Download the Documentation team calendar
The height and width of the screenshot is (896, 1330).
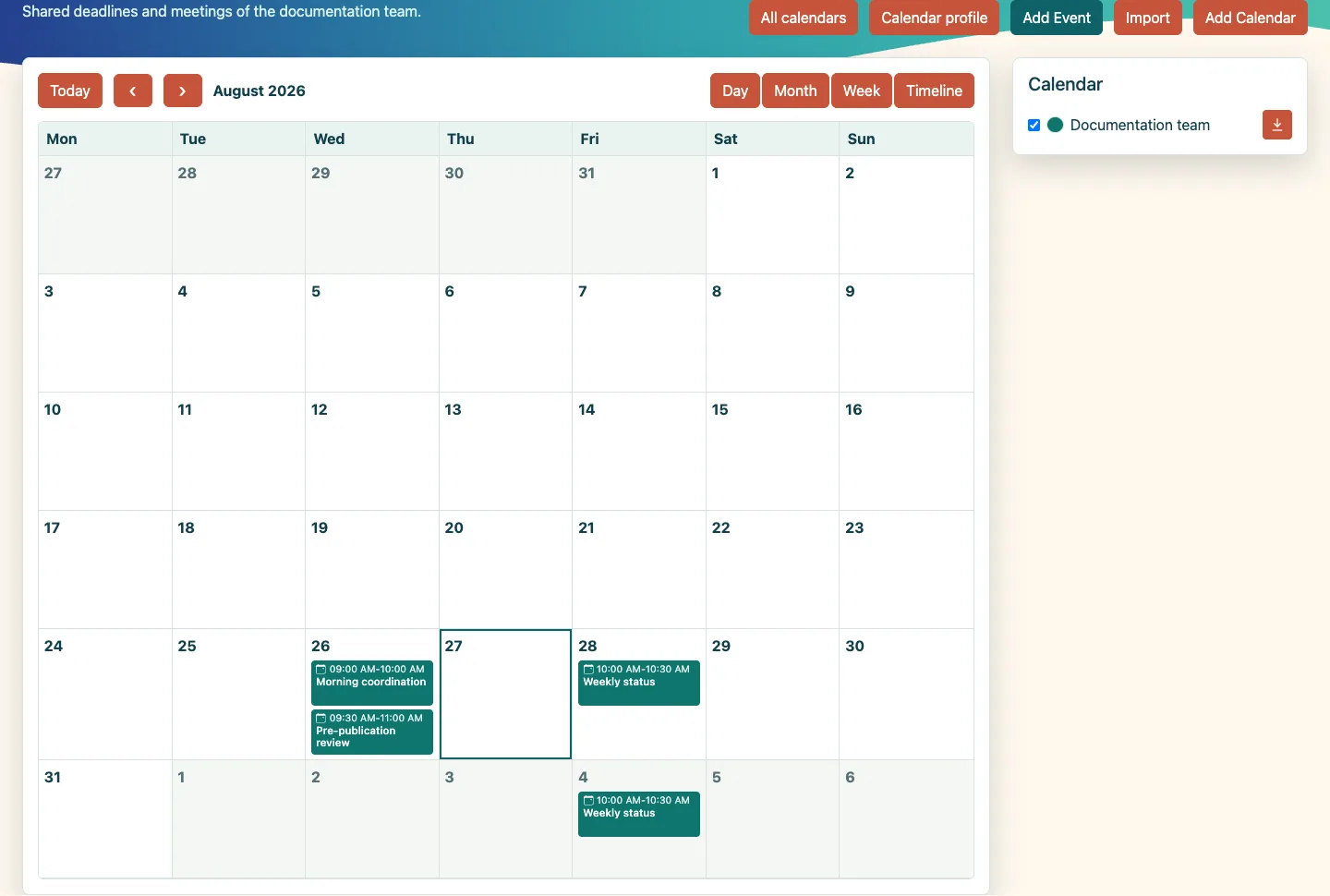pyautogui.click(x=1277, y=125)
